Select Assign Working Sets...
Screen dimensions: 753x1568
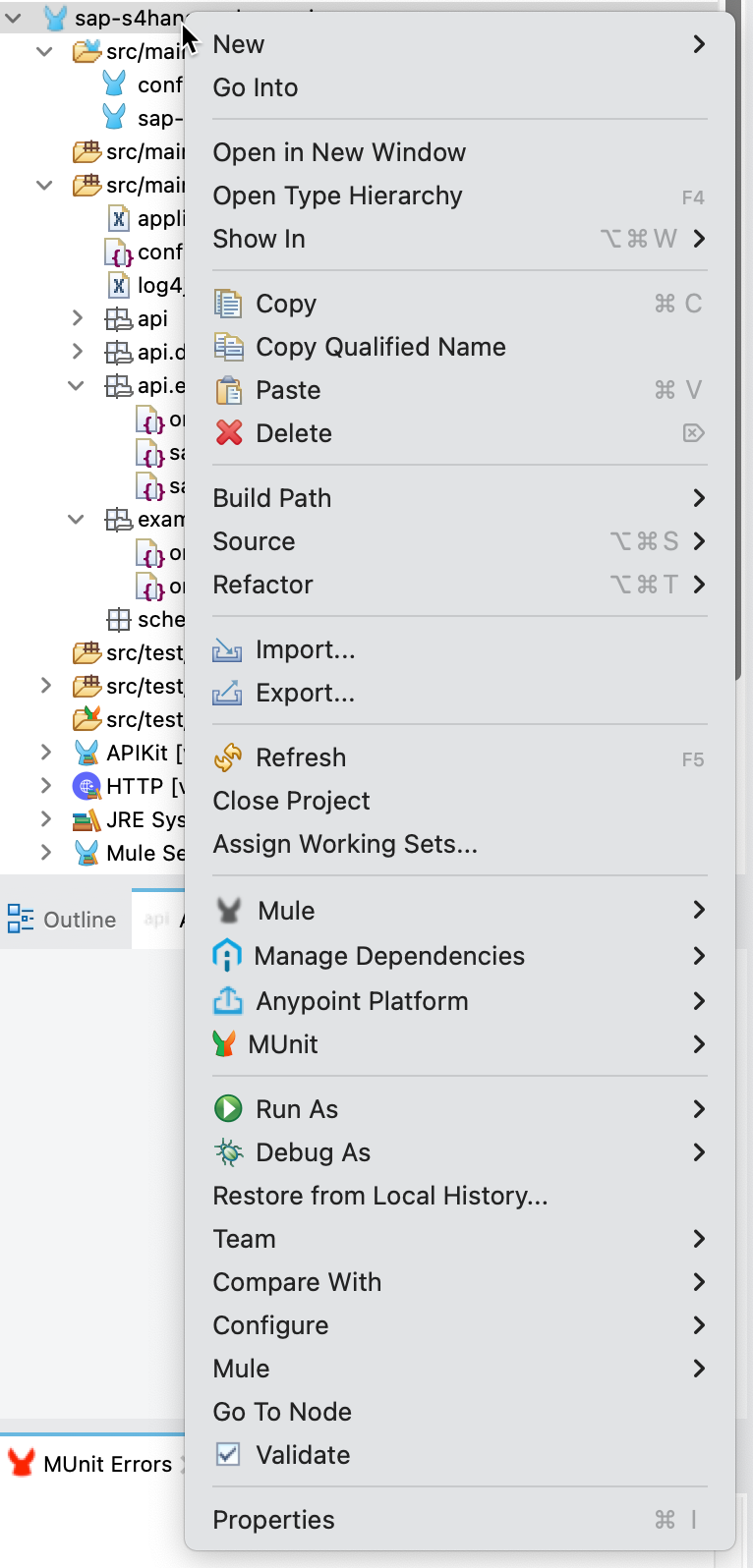click(460, 844)
